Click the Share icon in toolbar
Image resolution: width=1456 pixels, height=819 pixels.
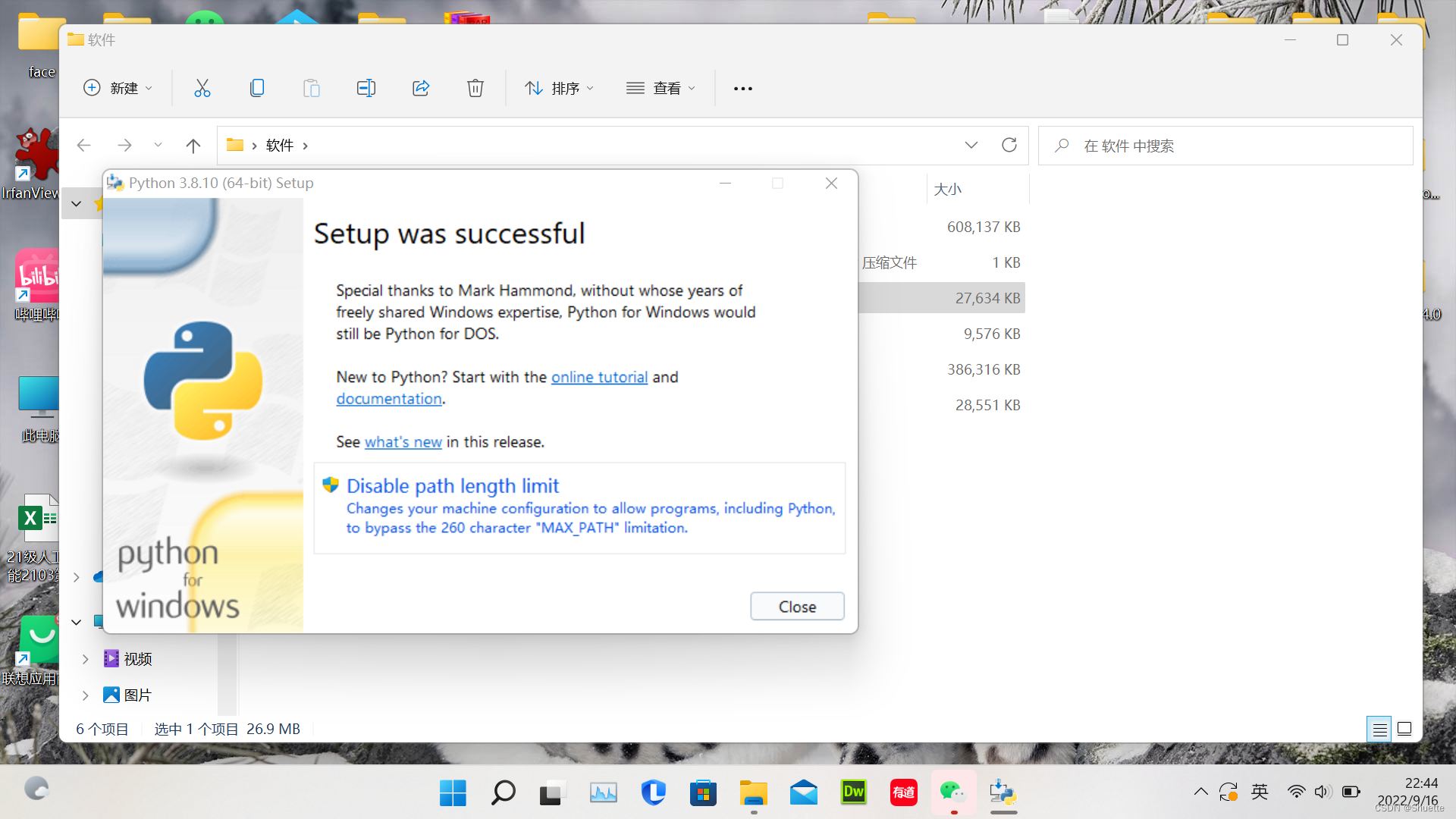421,88
